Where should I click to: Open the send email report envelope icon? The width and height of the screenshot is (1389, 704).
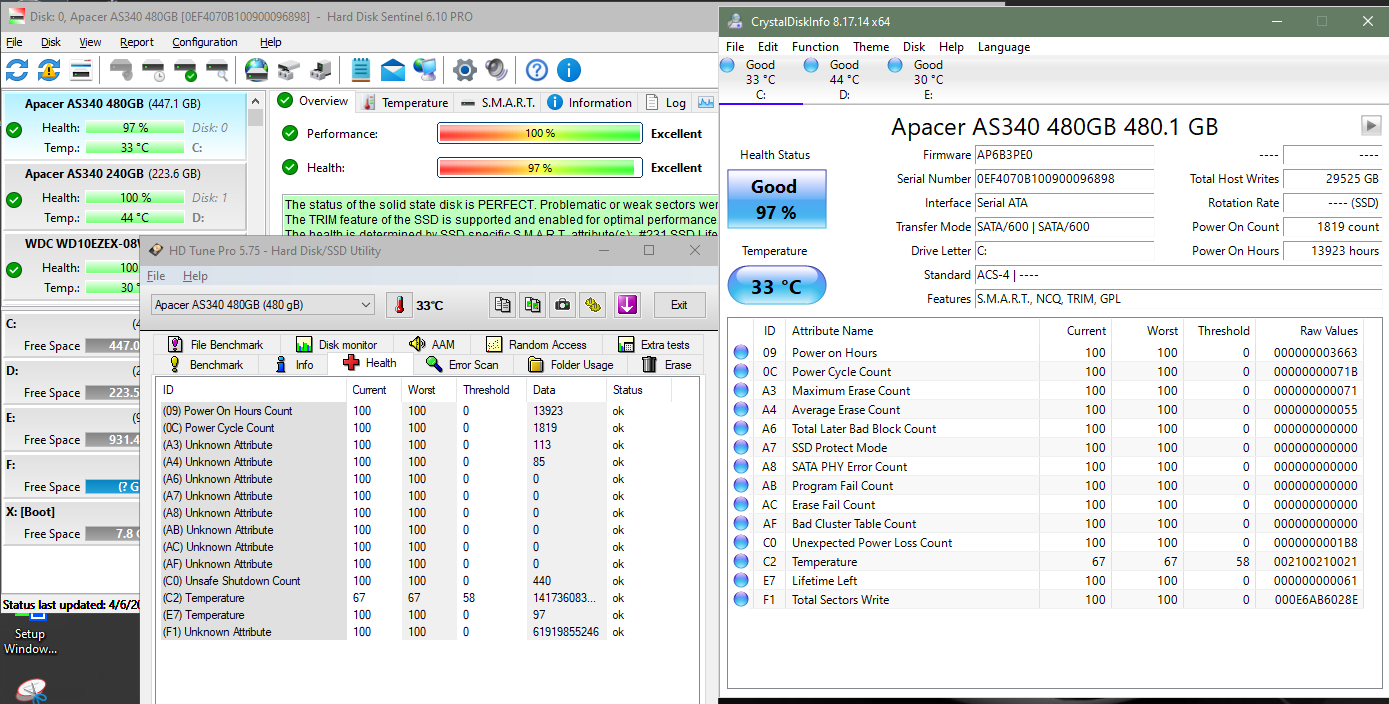(x=393, y=70)
